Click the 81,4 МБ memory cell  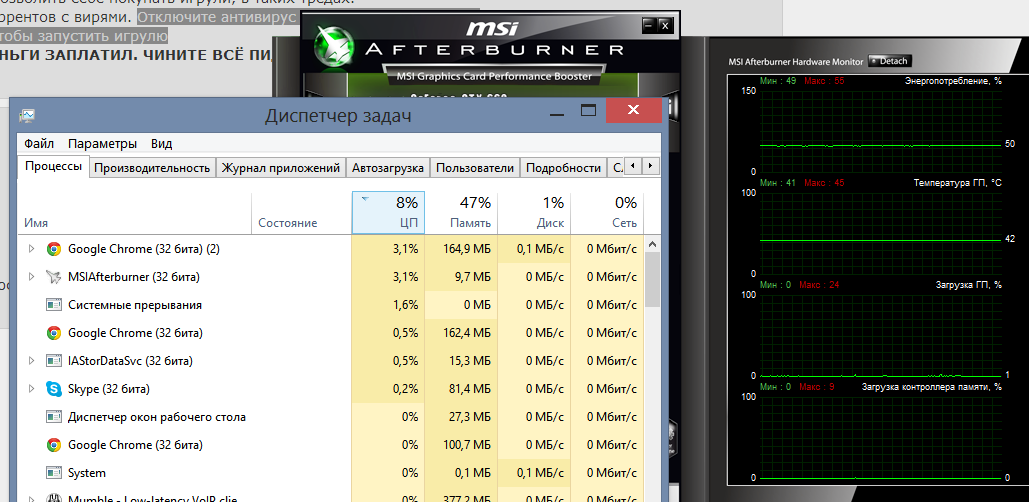pos(461,389)
